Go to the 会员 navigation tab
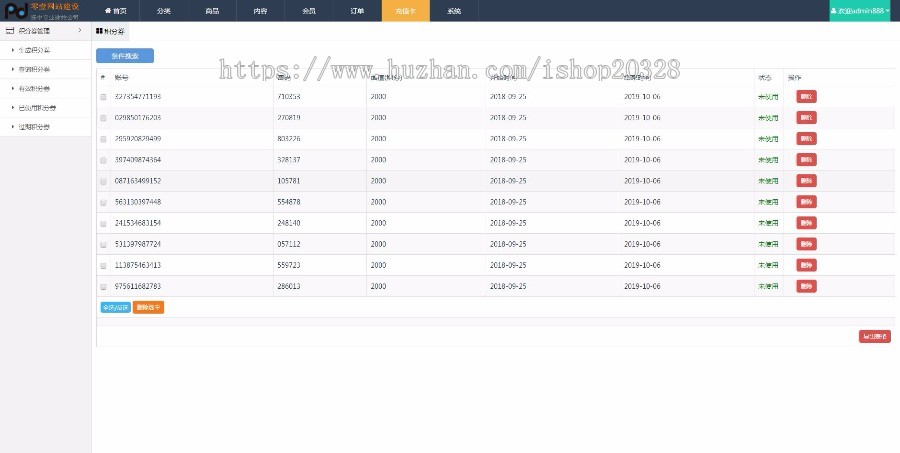The image size is (900, 453). 309,11
